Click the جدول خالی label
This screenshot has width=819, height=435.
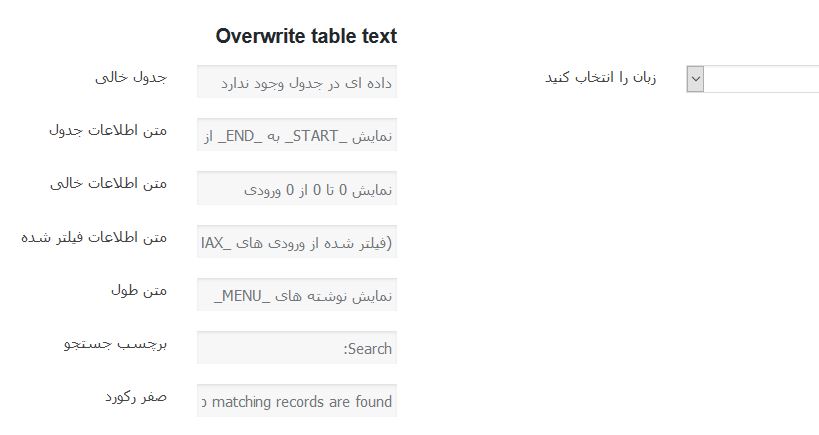pos(131,77)
